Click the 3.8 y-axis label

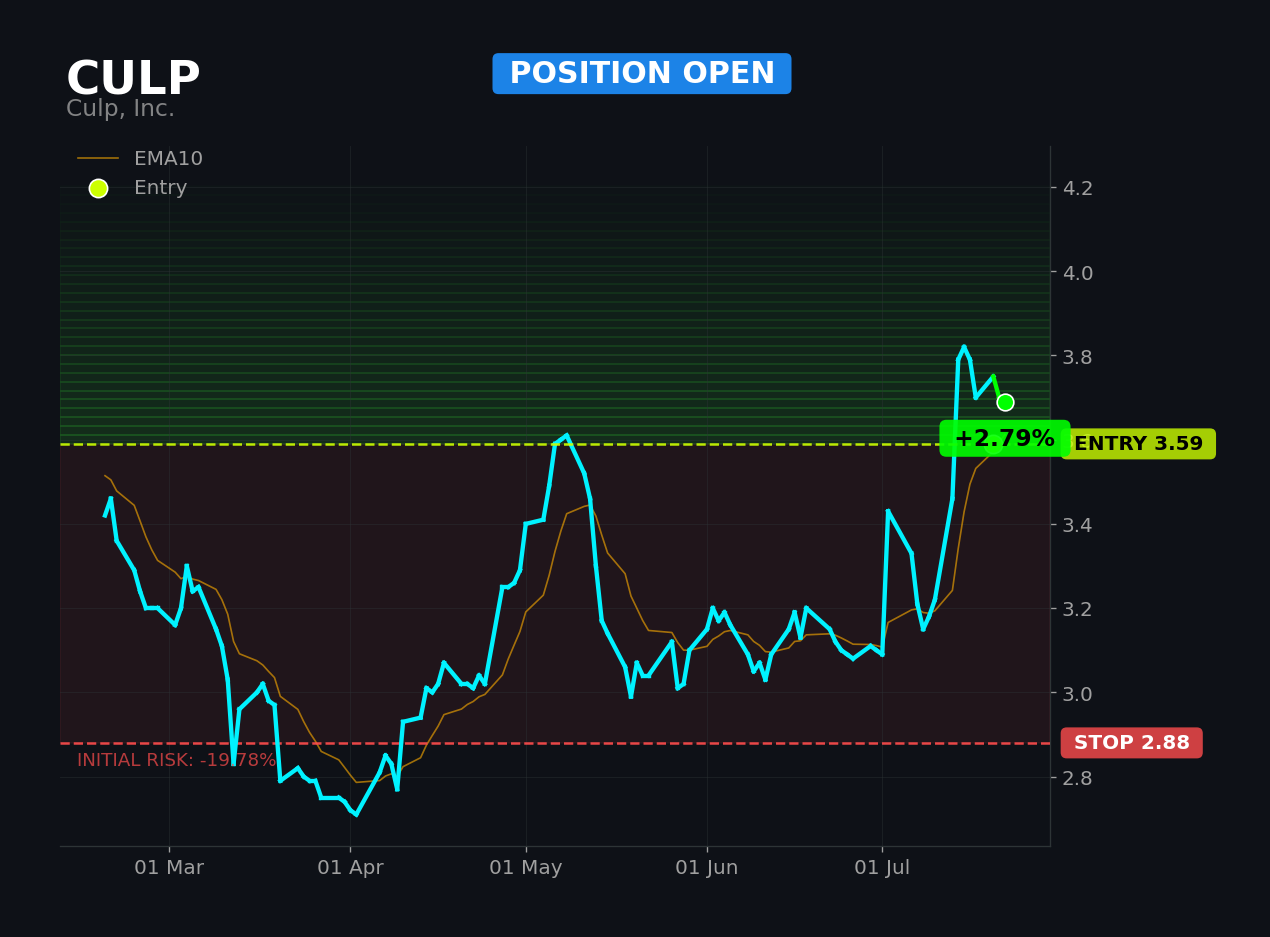point(1077,357)
